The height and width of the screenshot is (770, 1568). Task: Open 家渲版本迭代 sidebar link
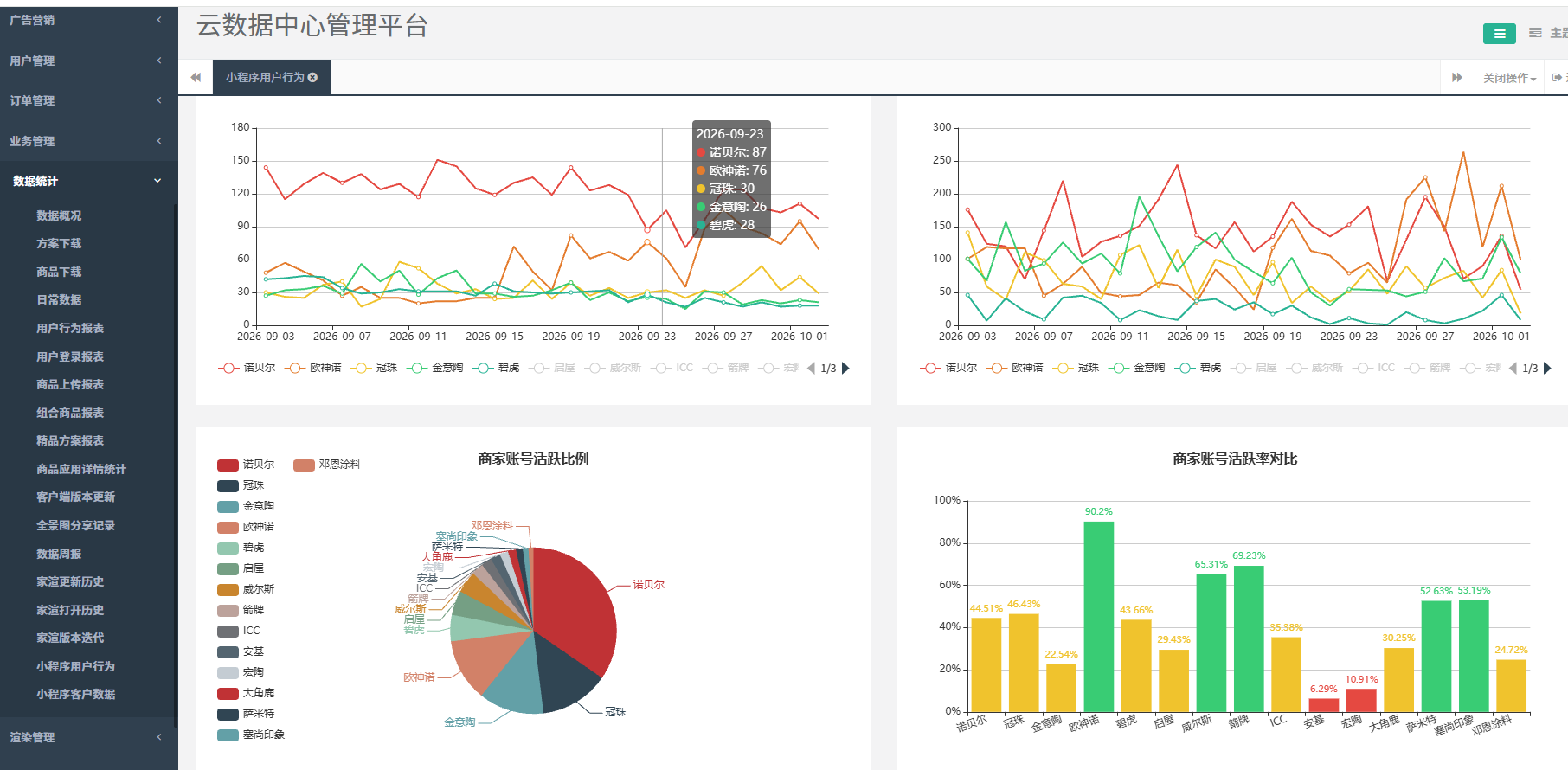[70, 638]
